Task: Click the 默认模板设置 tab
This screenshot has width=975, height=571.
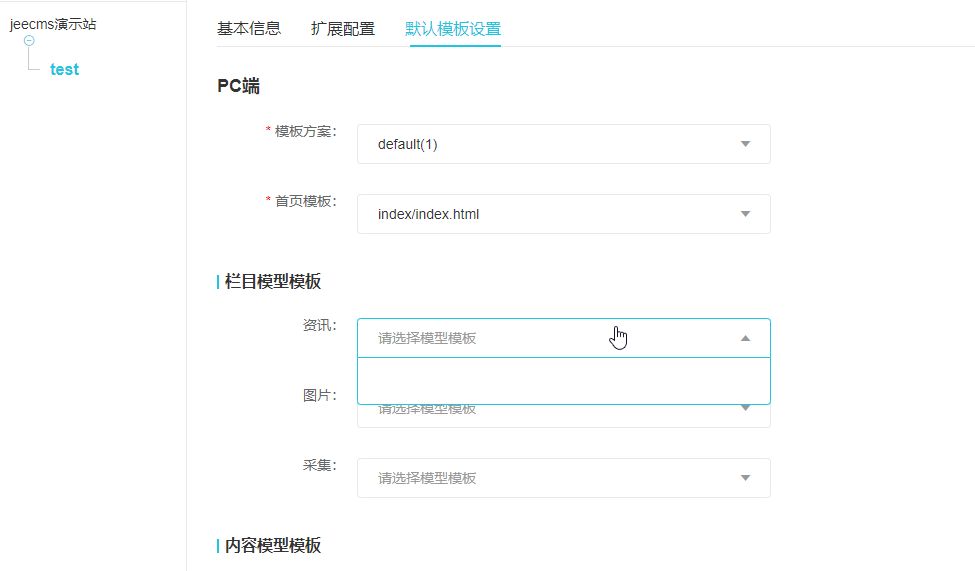Action: [453, 28]
